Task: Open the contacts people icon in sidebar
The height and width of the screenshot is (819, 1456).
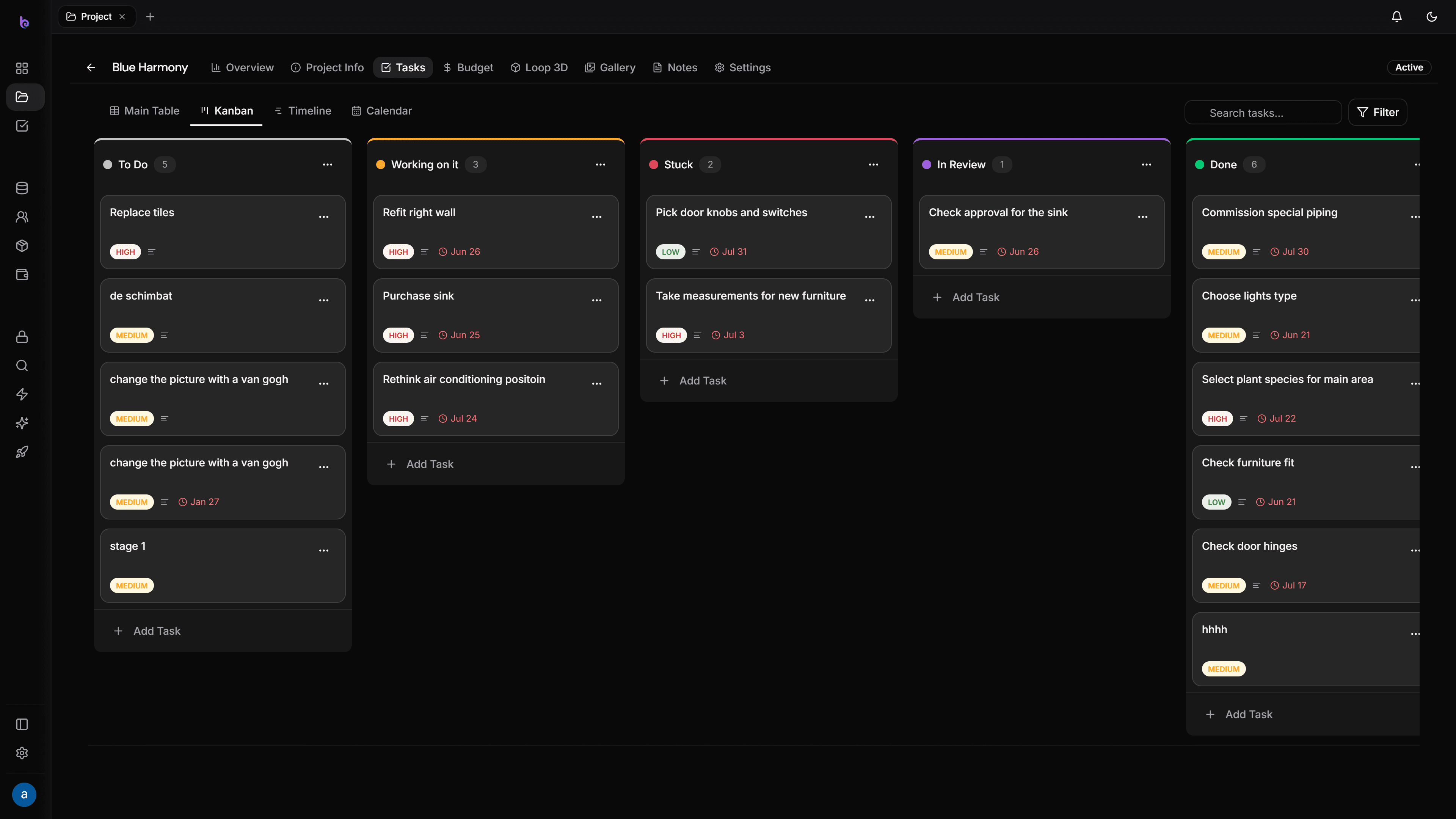Action: point(22,217)
